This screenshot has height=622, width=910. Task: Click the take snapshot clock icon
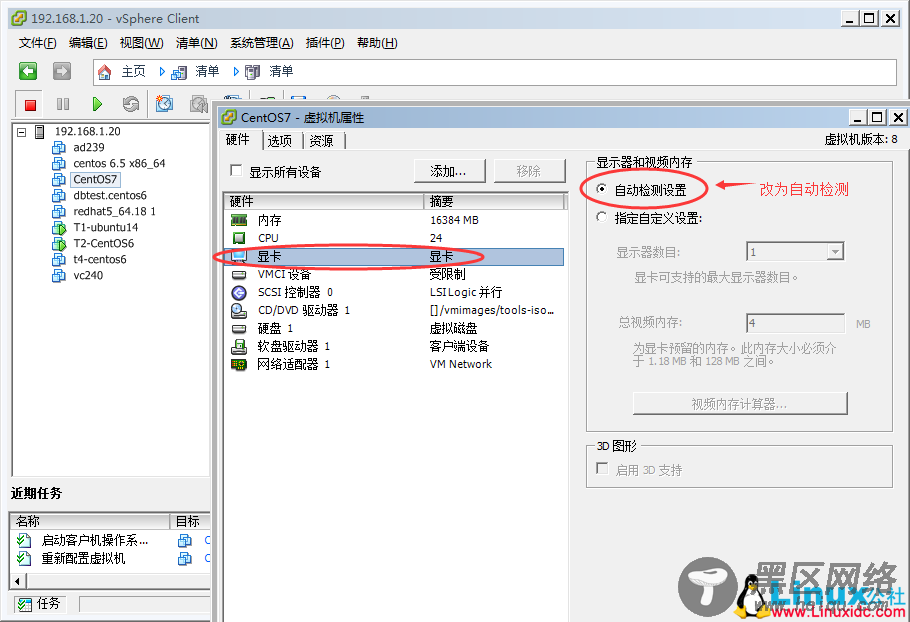[164, 104]
